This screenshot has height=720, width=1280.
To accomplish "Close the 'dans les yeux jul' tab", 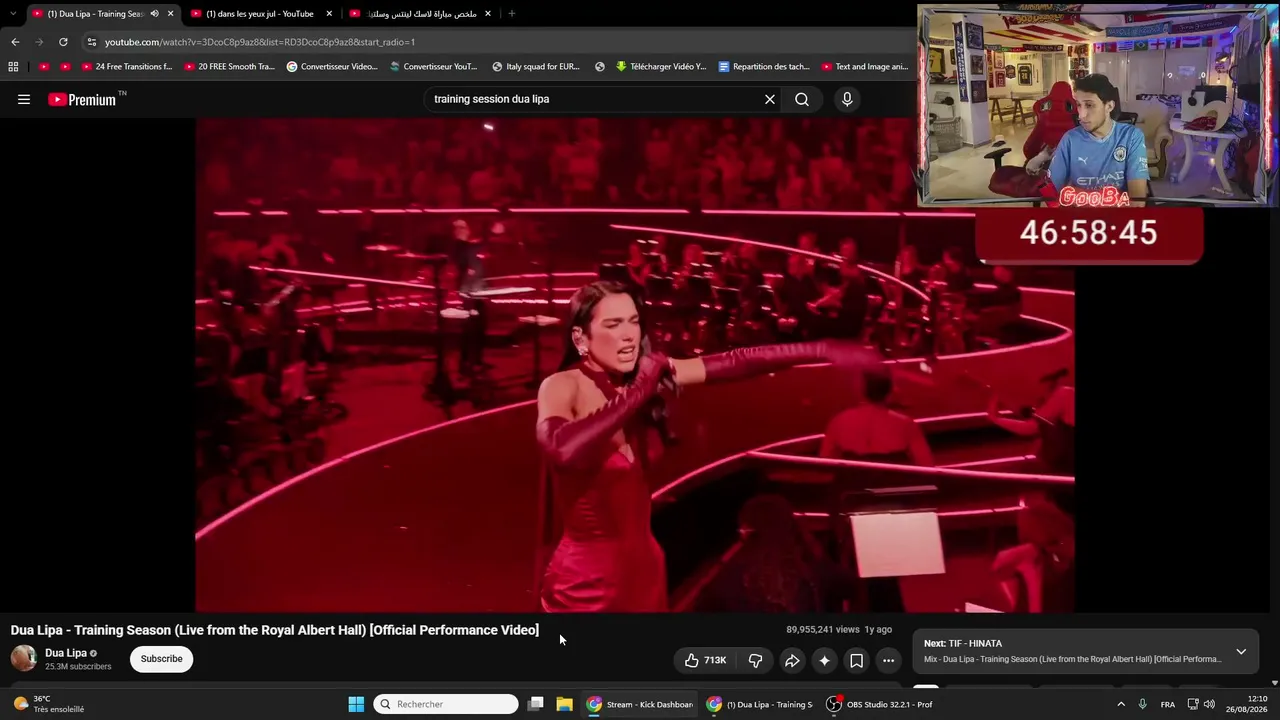I will 329,14.
